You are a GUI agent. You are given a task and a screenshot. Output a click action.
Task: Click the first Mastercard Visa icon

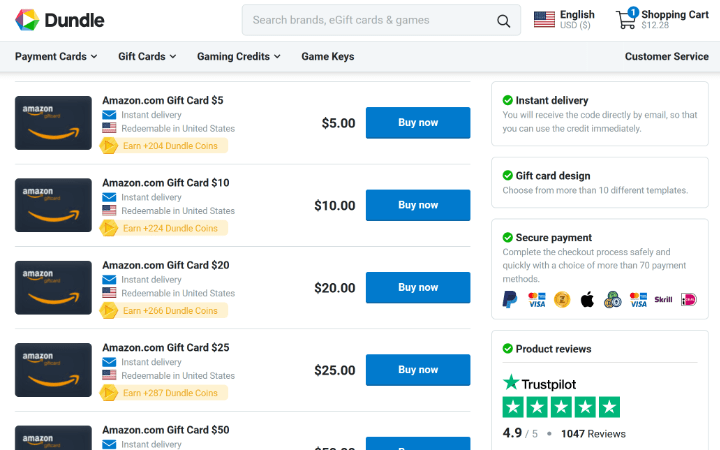pos(536,300)
